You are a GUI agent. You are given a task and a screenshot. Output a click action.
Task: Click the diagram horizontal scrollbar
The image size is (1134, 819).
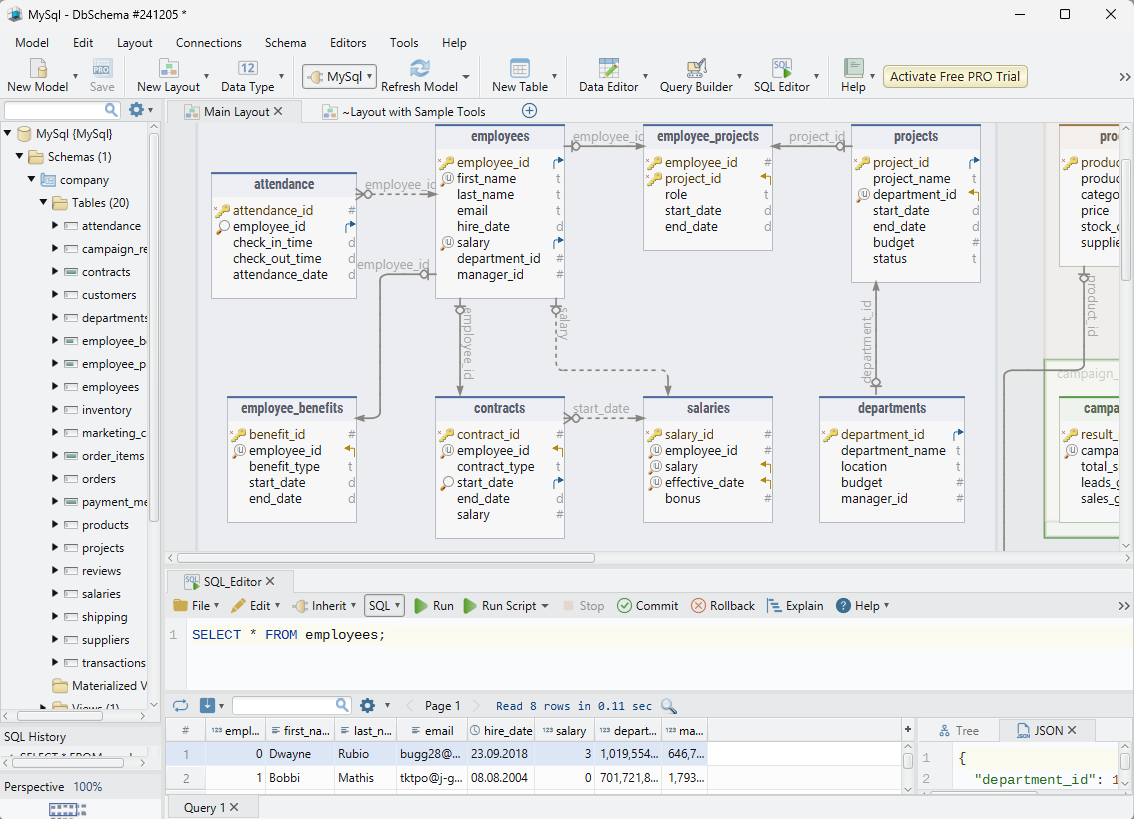tap(385, 558)
